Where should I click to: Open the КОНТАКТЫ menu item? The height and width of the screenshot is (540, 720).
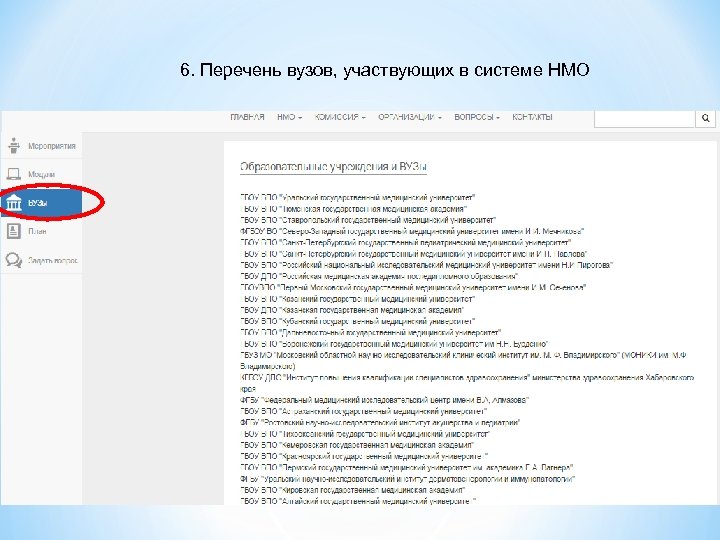click(x=532, y=117)
